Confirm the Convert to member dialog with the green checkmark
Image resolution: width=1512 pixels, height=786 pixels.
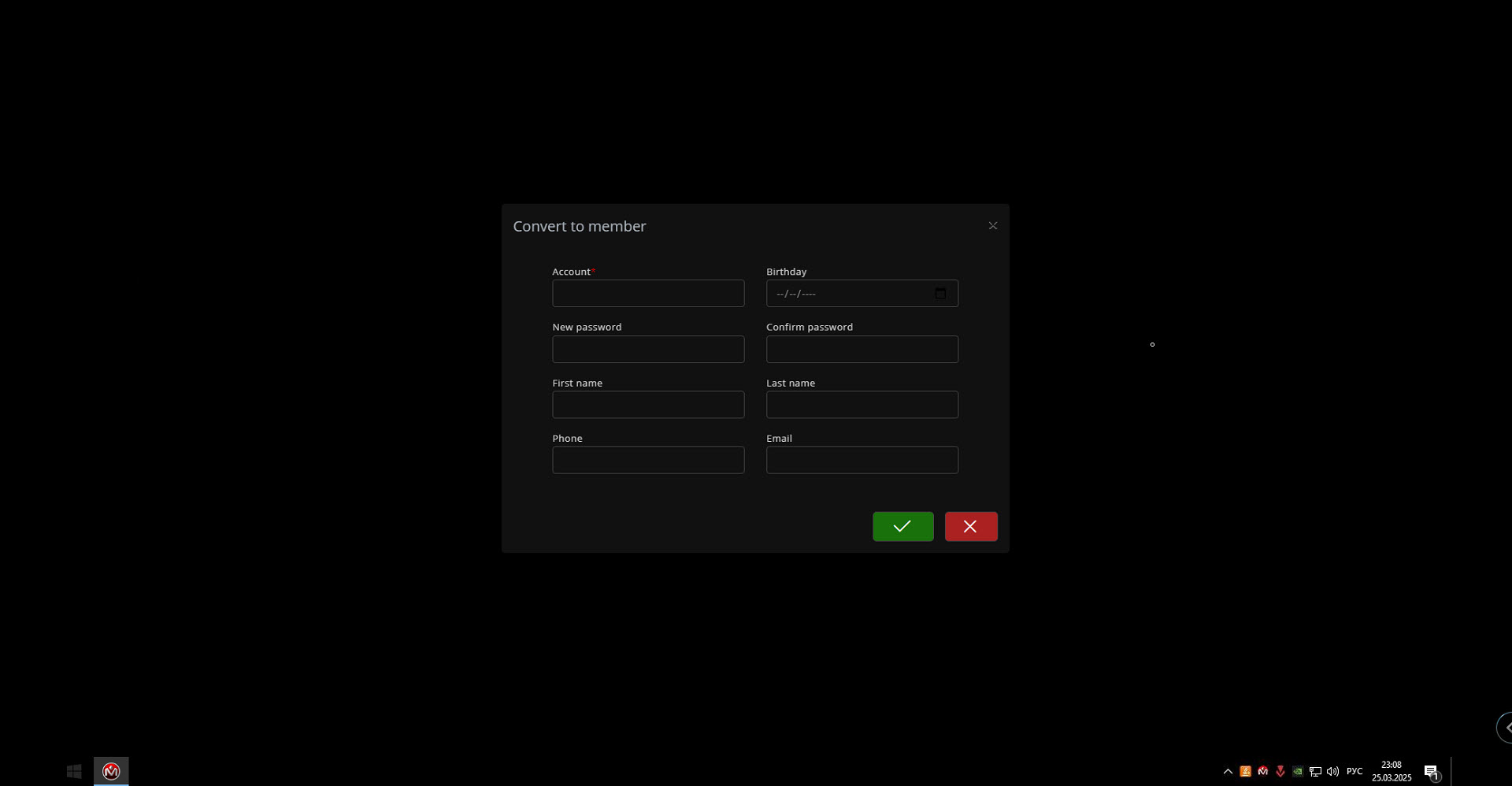pos(902,526)
